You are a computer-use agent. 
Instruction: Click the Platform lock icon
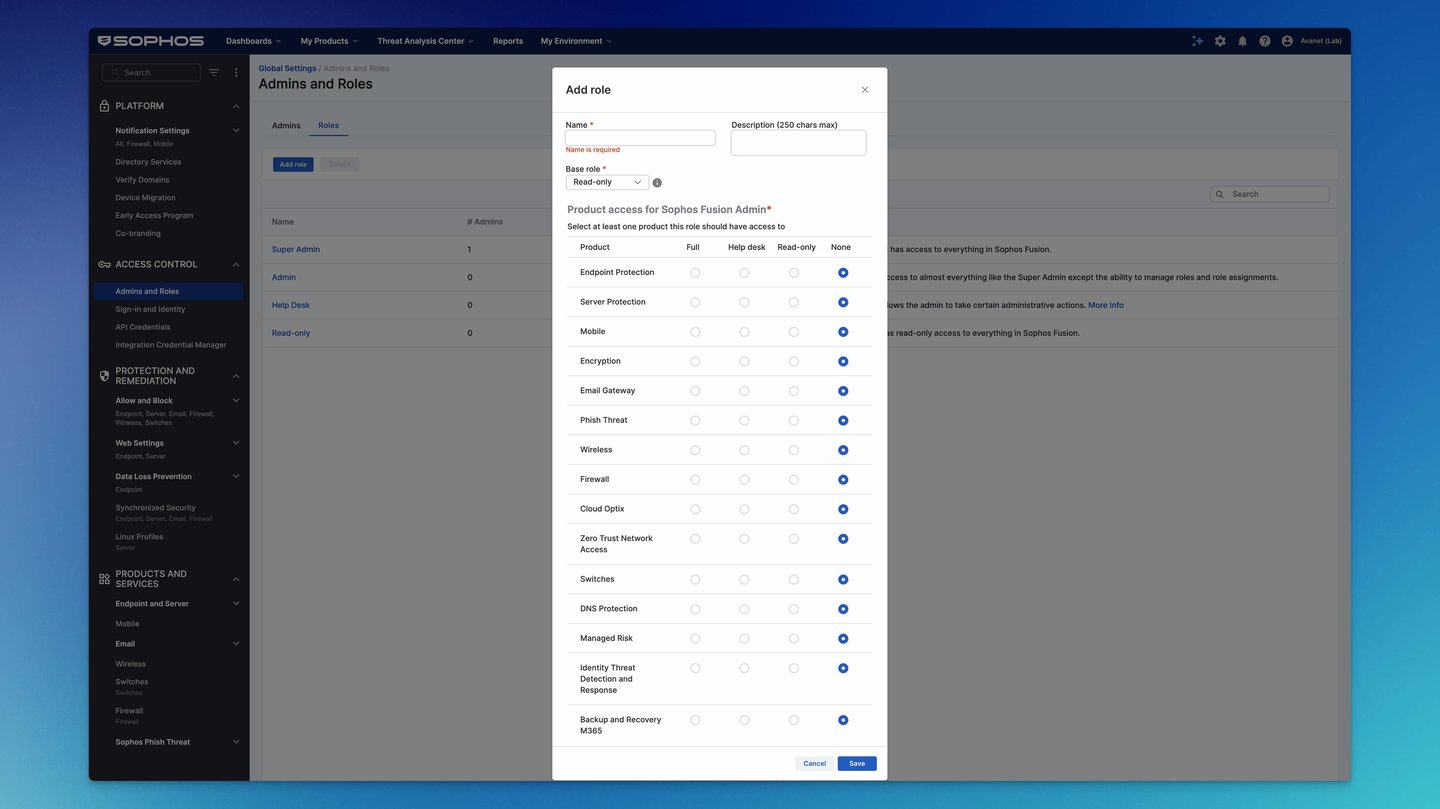[x=105, y=106]
